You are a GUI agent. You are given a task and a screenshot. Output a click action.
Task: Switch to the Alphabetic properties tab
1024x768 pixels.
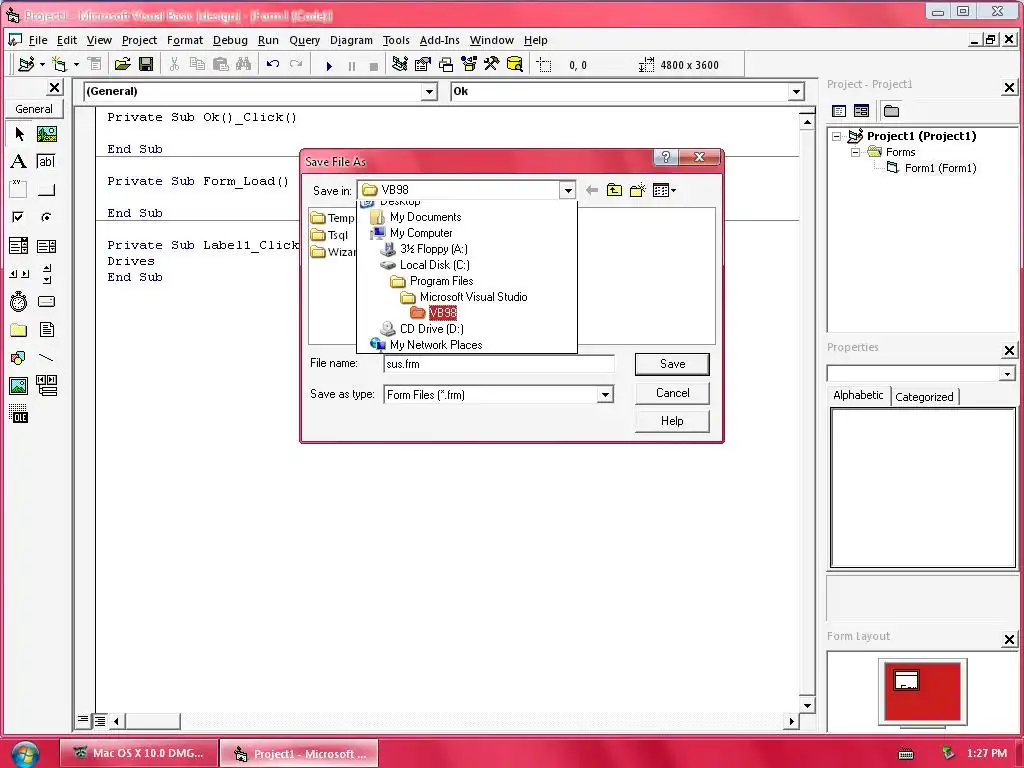[858, 395]
